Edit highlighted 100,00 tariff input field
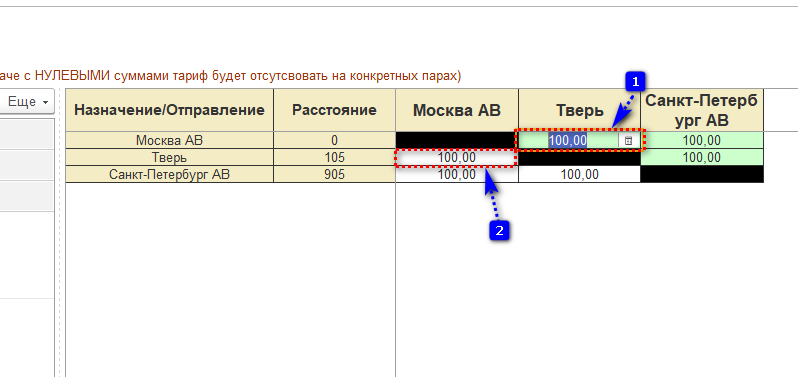798x377 pixels. [569, 140]
